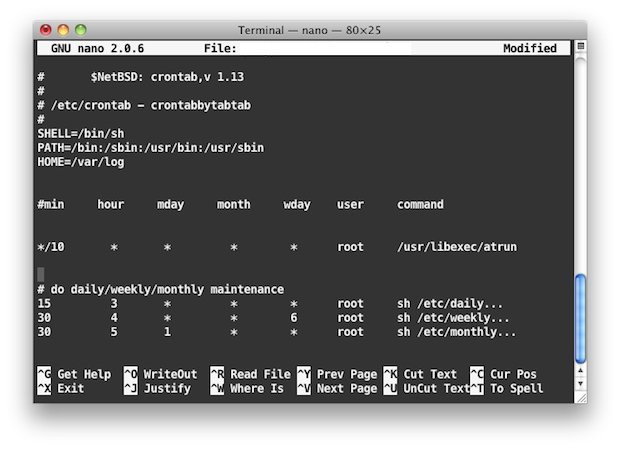Click the user column header

[350, 204]
